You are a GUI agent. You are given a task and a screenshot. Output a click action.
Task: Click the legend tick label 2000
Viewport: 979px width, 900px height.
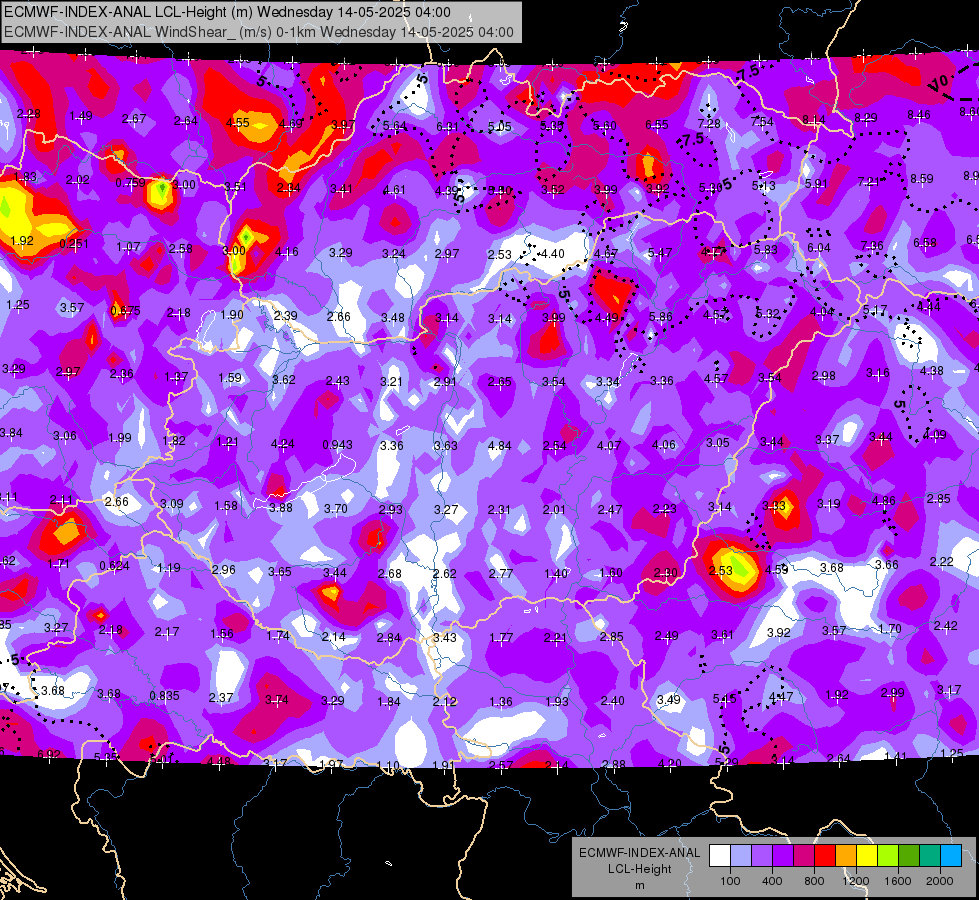(940, 881)
